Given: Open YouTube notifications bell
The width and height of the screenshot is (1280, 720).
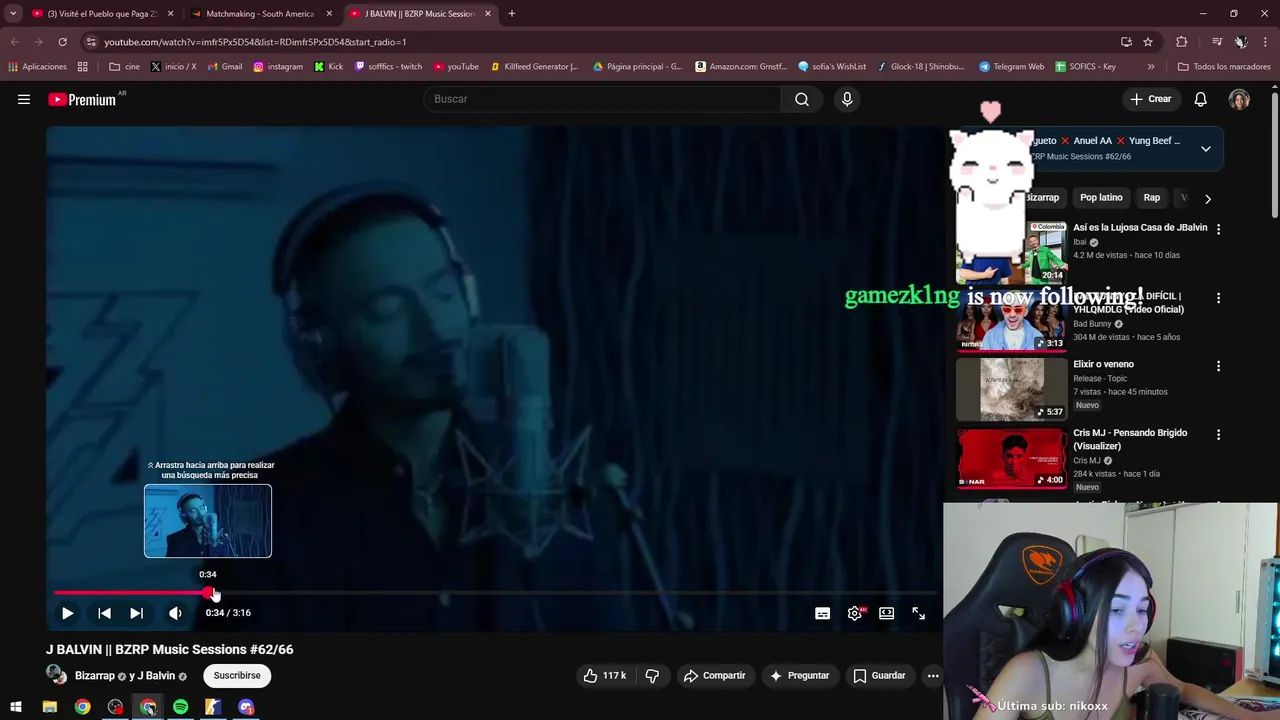Looking at the screenshot, I should tap(1200, 99).
